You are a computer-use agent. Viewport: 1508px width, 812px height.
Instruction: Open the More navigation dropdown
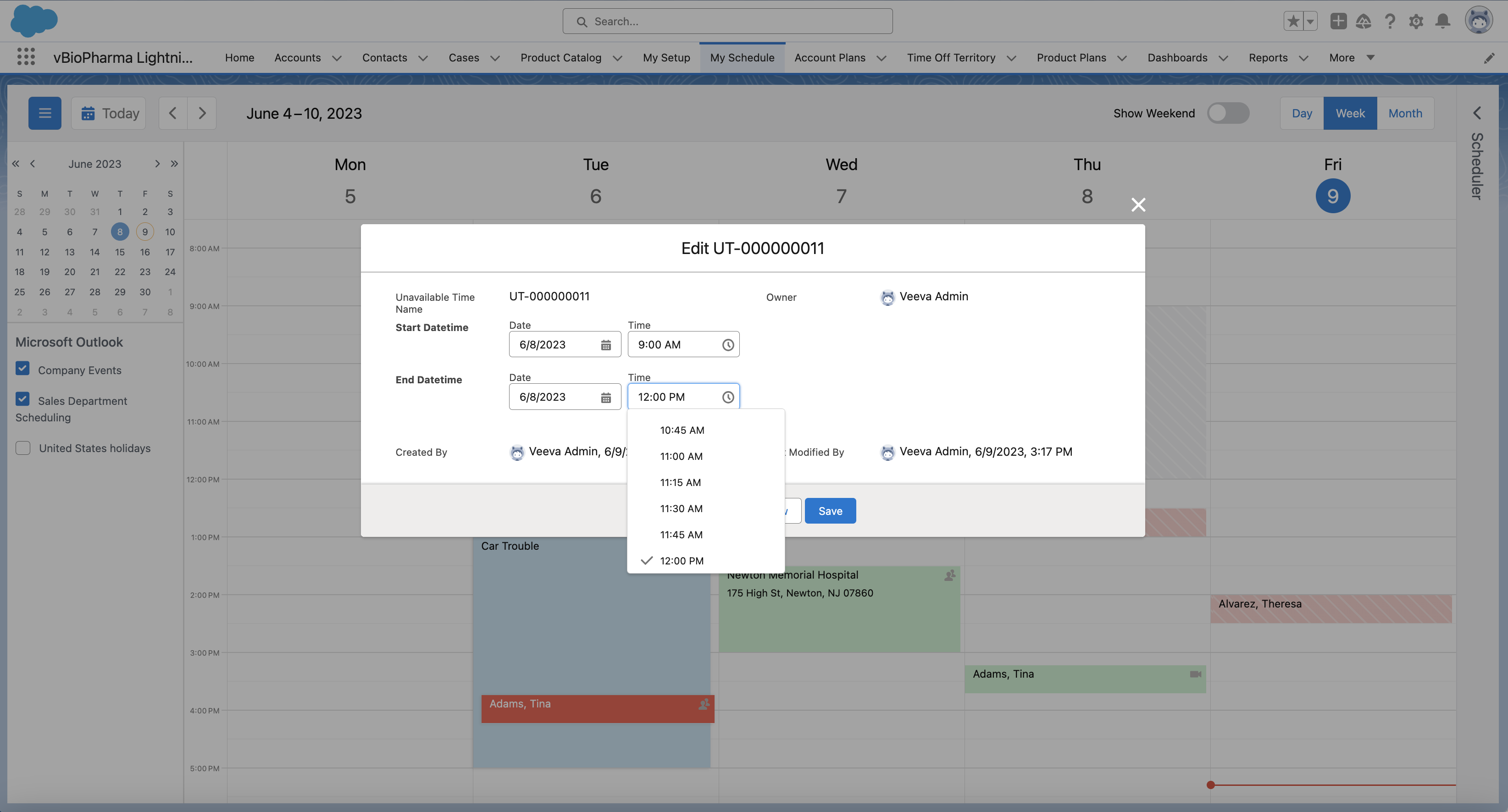click(x=1351, y=57)
